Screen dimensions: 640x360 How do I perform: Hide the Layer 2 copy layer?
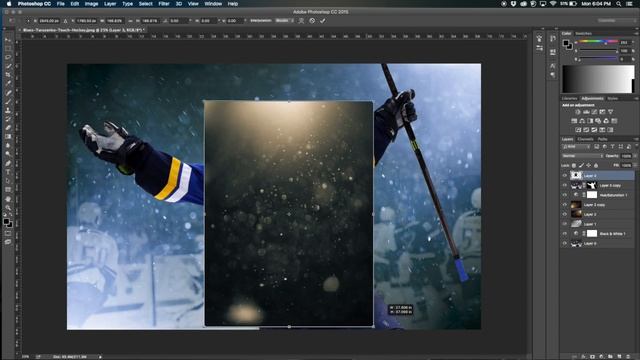[565, 204]
